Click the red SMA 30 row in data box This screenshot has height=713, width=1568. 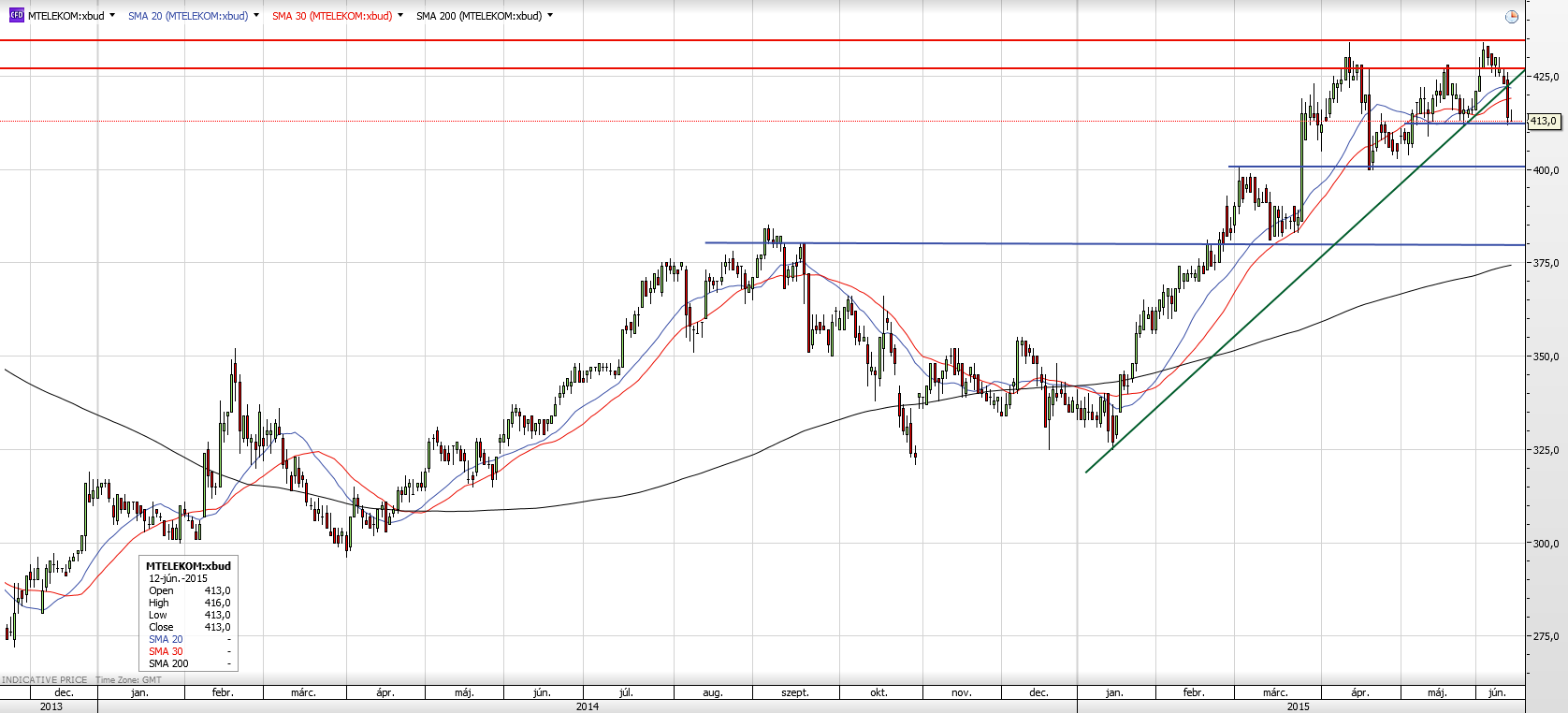(189, 651)
